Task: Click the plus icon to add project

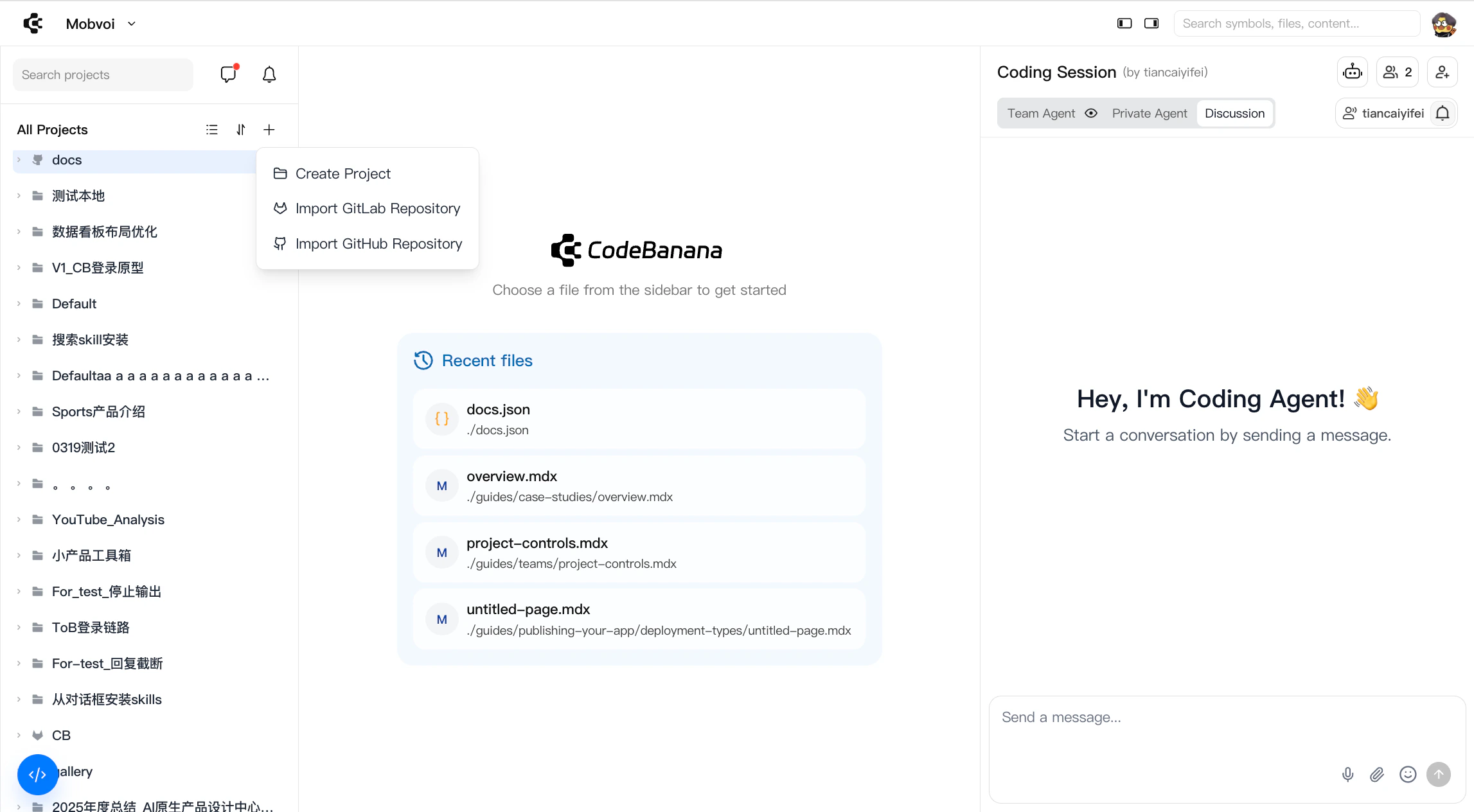Action: tap(269, 130)
